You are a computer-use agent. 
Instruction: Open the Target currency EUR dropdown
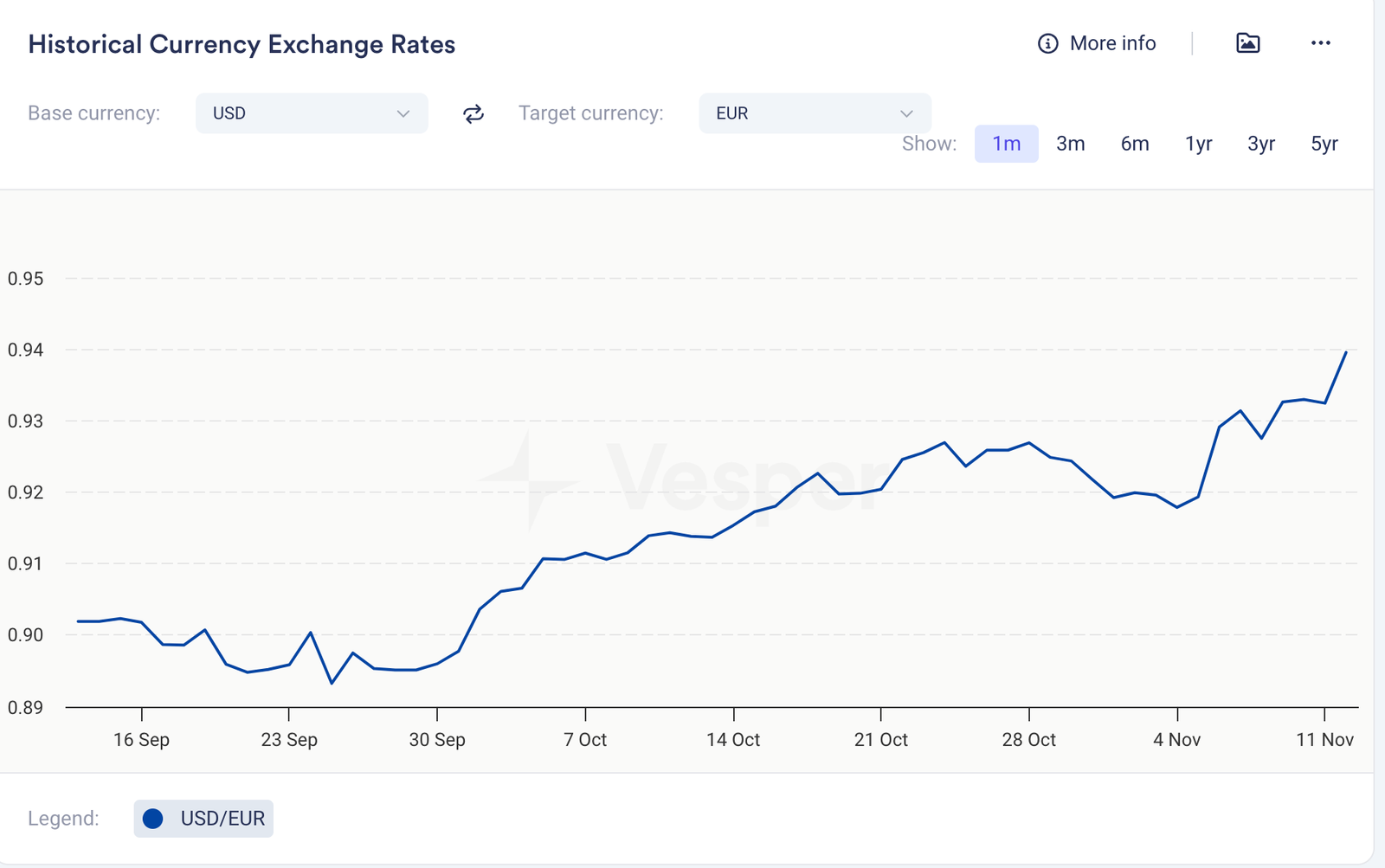pyautogui.click(x=814, y=113)
